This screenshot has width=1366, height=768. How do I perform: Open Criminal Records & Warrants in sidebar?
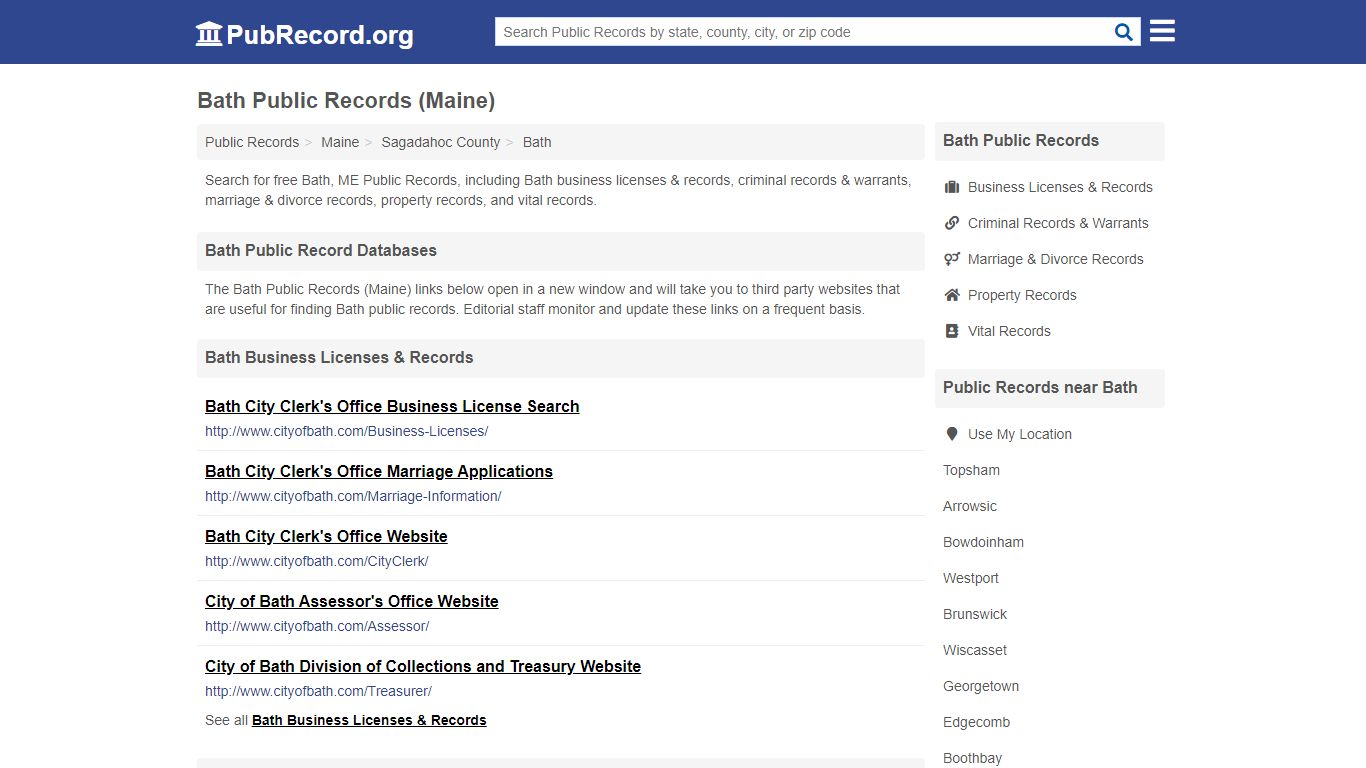(x=1058, y=223)
